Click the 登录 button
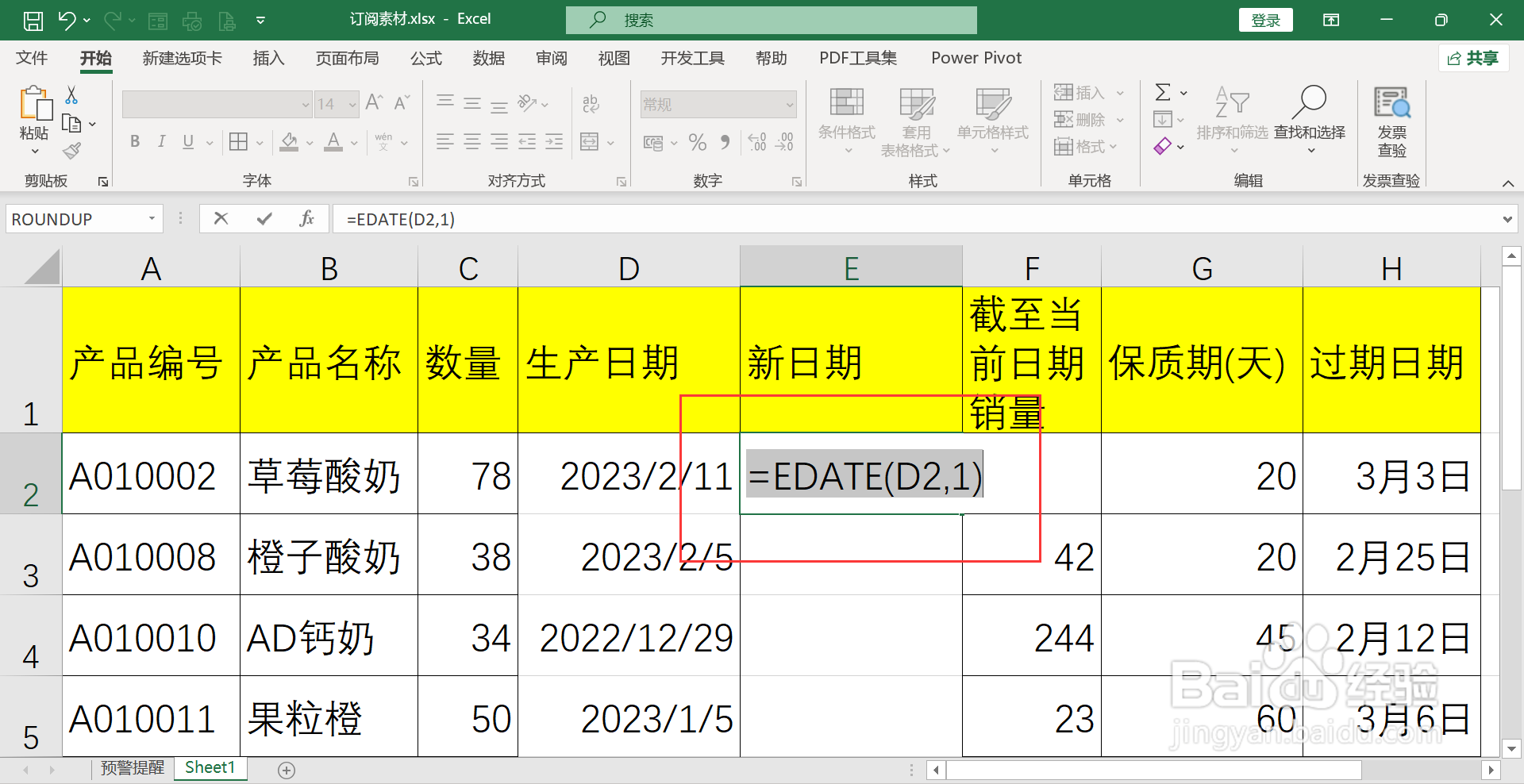 [x=1265, y=19]
